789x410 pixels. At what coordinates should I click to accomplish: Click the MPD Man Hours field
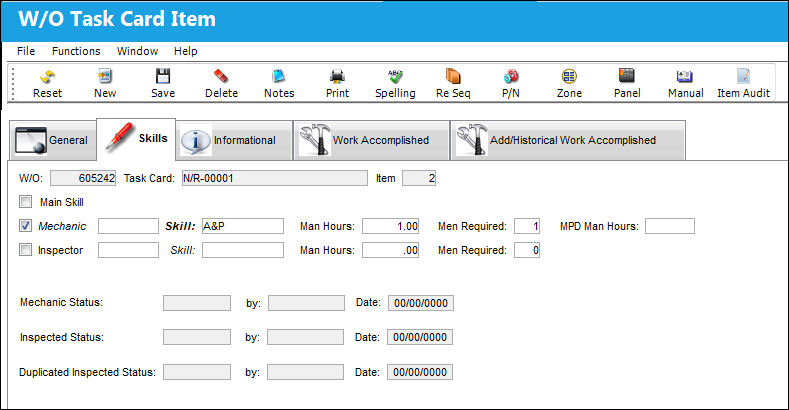click(x=670, y=226)
